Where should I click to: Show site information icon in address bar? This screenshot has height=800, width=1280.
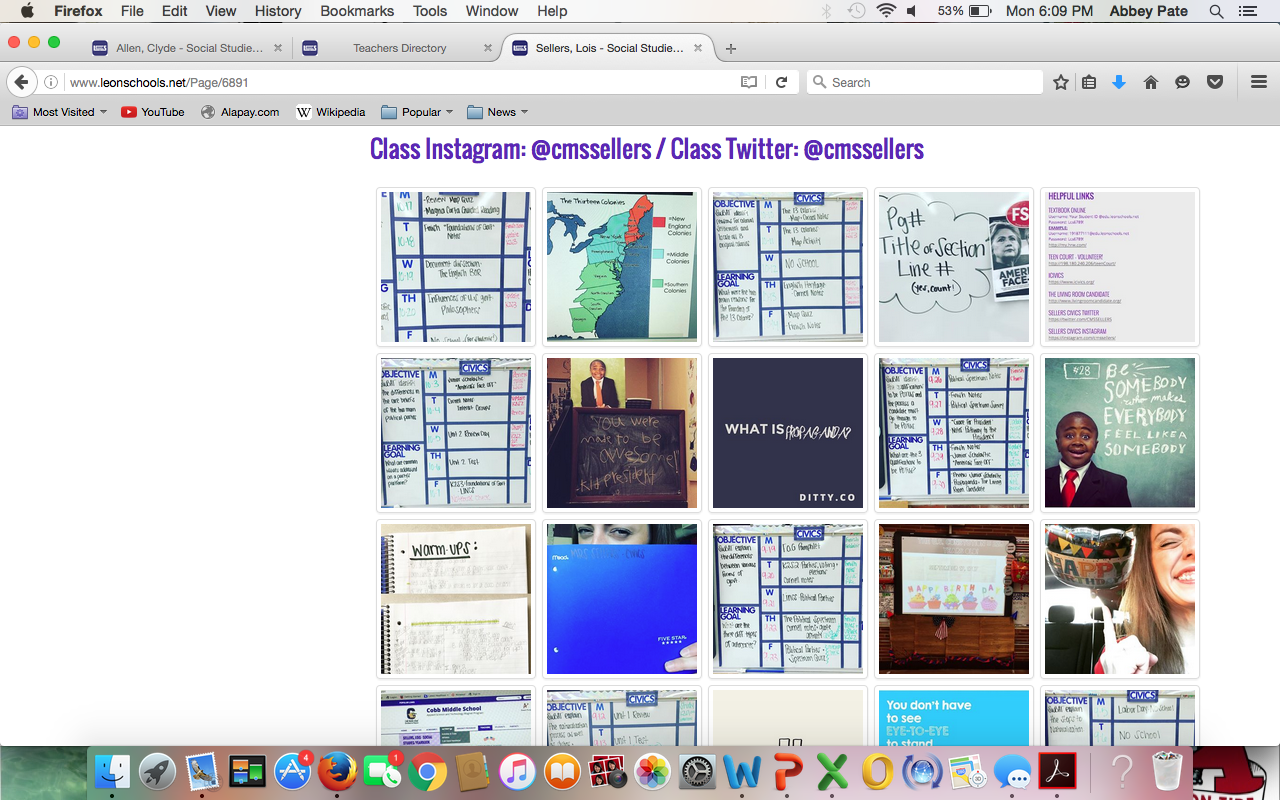pos(51,83)
